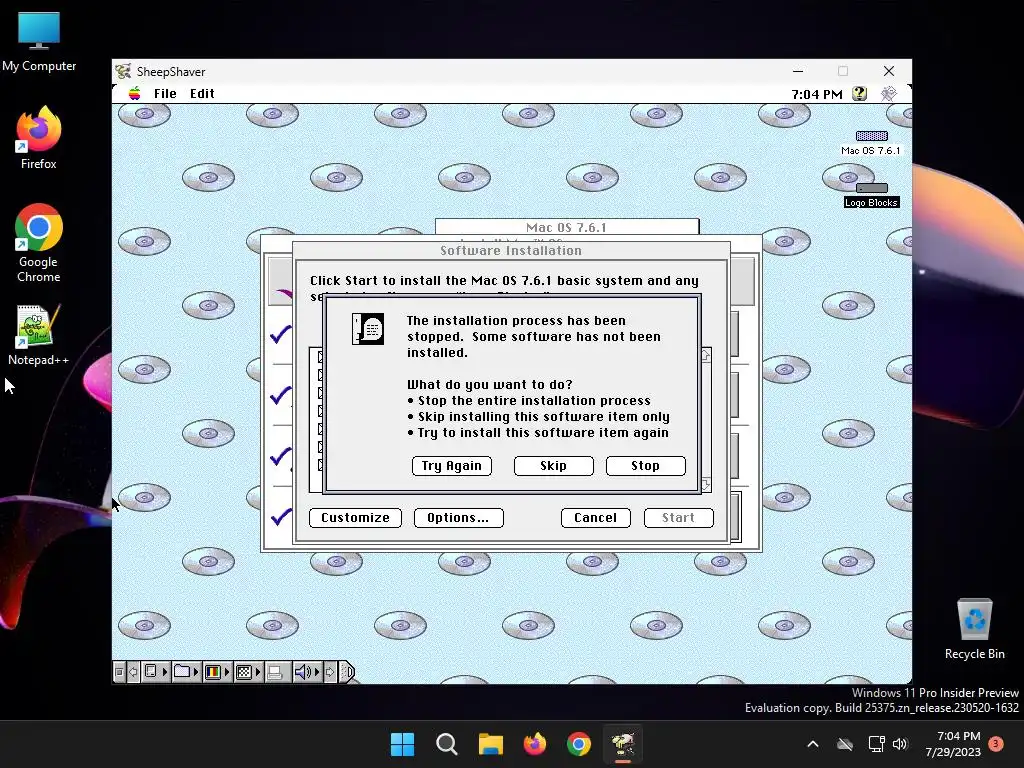This screenshot has height=768, width=1024.
Task: Open Windows taskbar Search
Action: click(447, 744)
